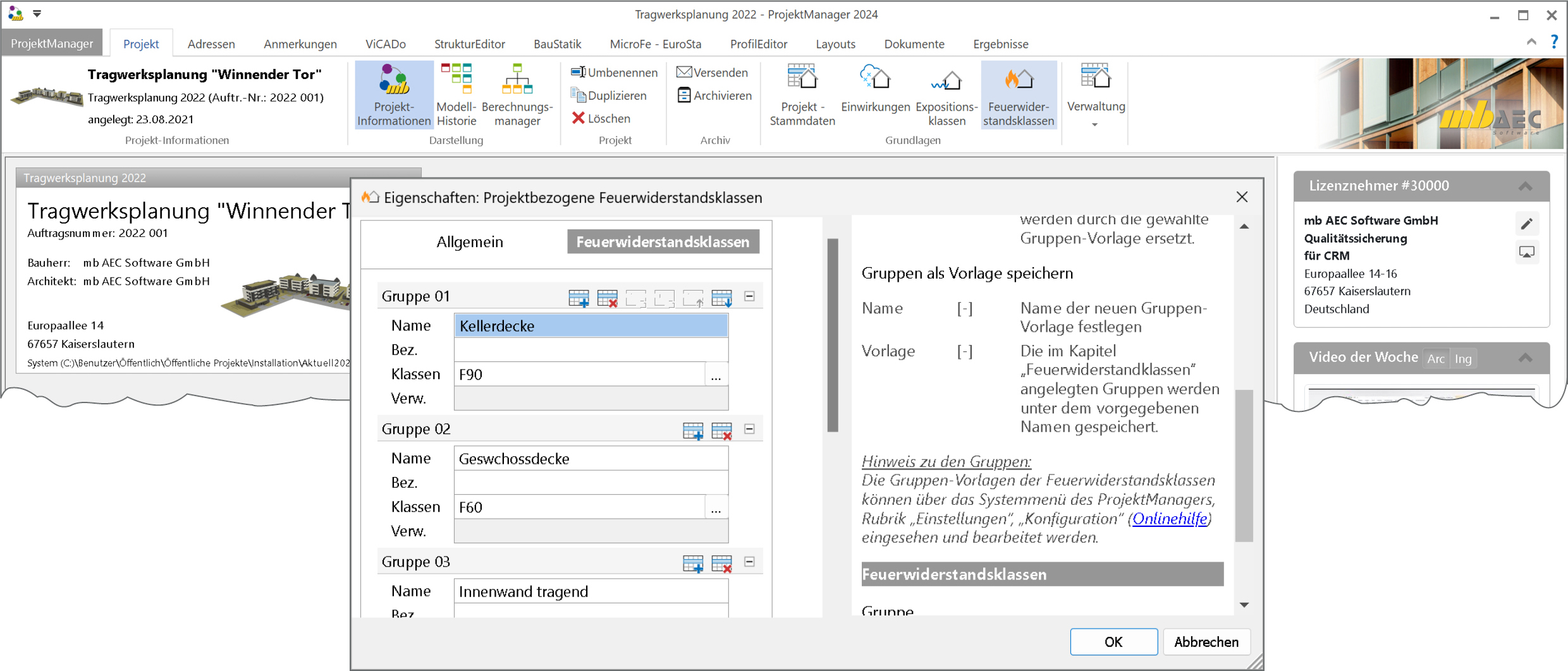Switch to the MicroFe - EuroSta tab
Image resolution: width=1568 pixels, height=671 pixels.
pyautogui.click(x=656, y=44)
